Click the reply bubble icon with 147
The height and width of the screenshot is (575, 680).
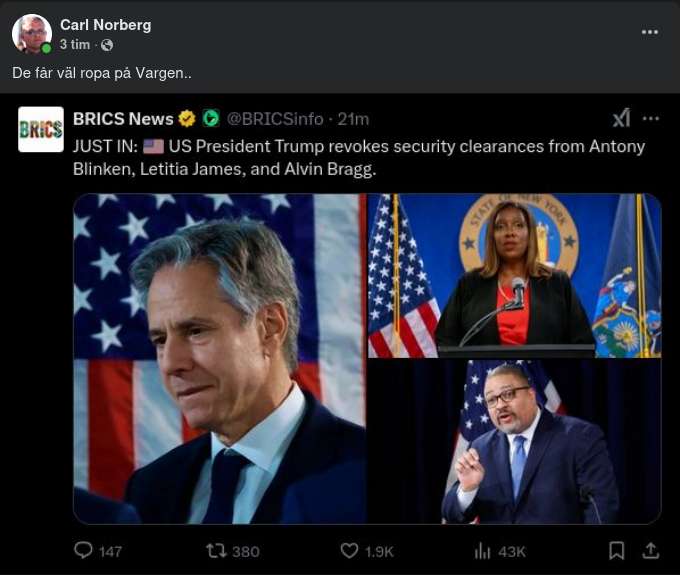(x=84, y=550)
